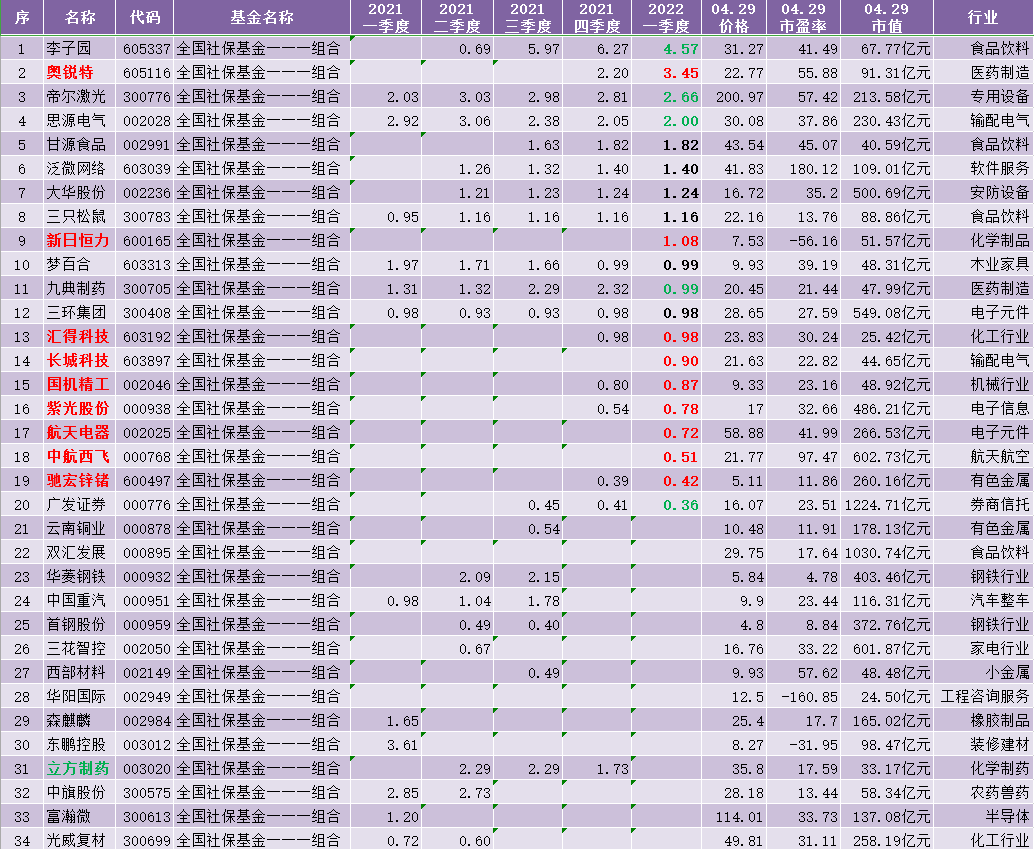Select stock name 双汇发展

(76, 552)
